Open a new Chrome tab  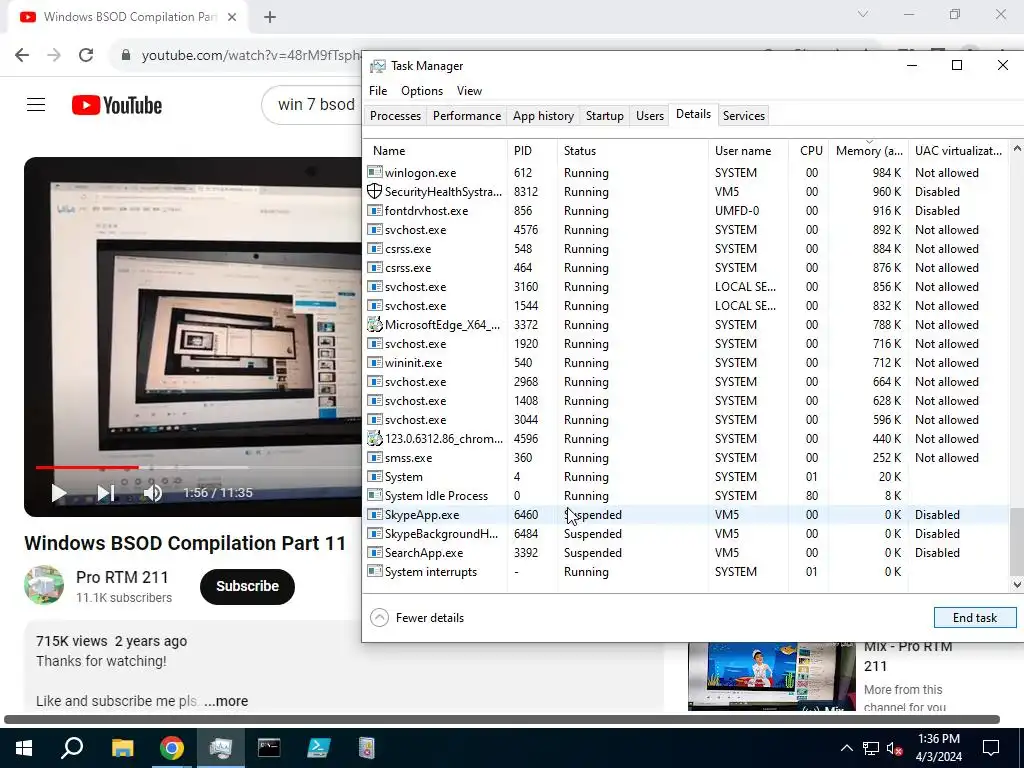point(270,17)
